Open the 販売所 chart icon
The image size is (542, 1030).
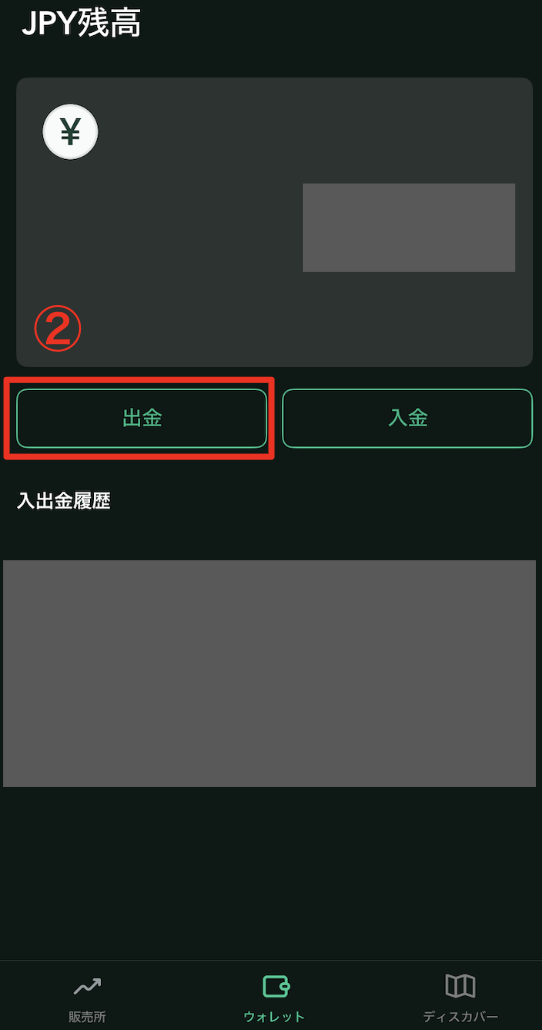pyautogui.click(x=87, y=986)
